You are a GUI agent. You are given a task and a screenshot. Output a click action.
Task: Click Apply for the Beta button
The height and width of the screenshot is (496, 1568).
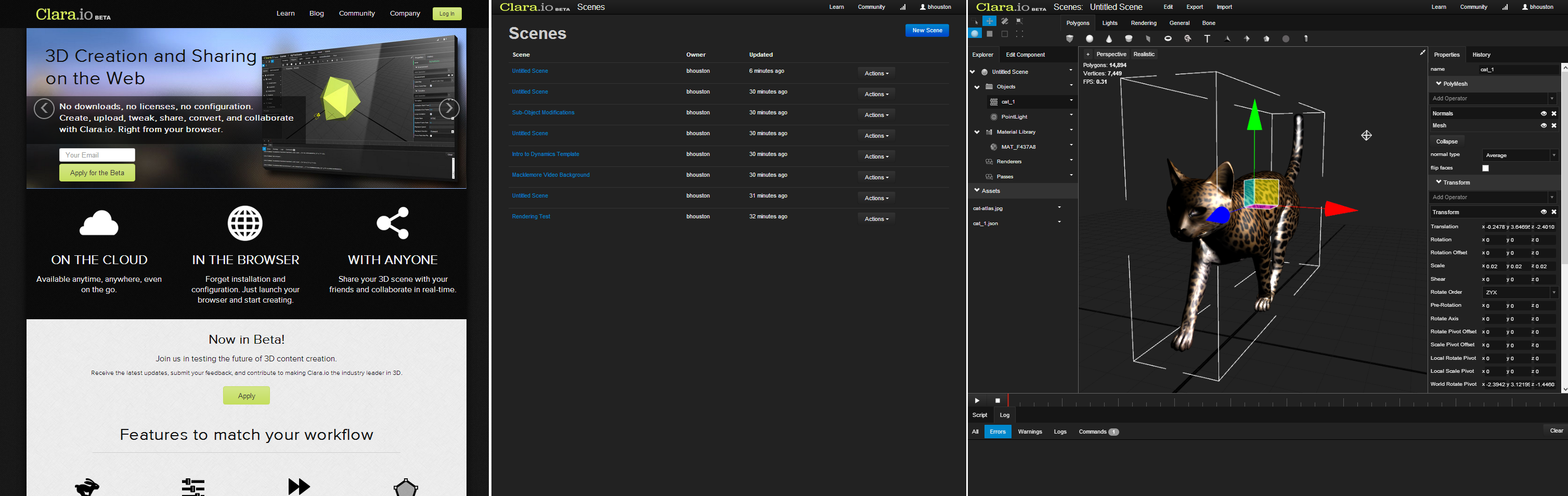[x=97, y=173]
